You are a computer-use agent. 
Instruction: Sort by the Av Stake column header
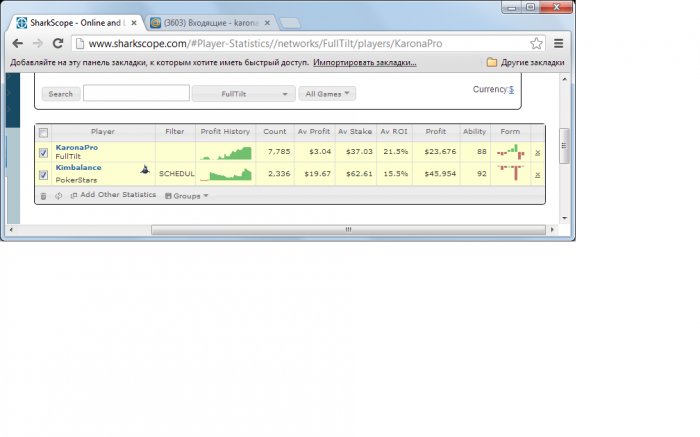[355, 132]
